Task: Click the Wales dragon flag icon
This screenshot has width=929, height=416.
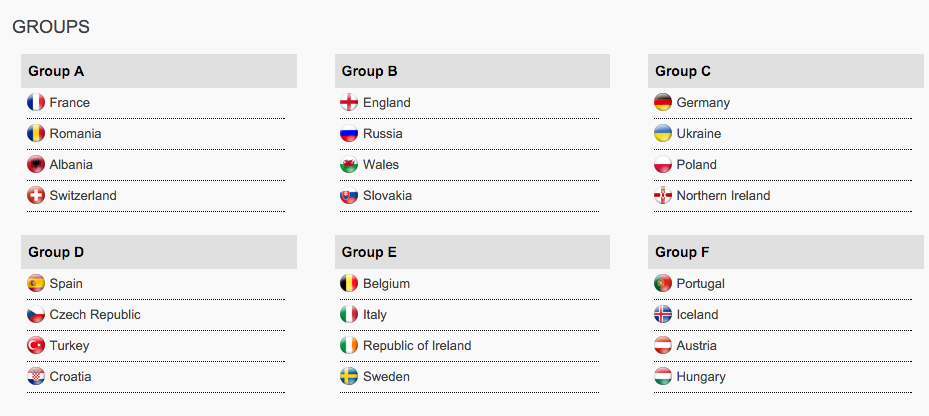Action: tap(349, 164)
